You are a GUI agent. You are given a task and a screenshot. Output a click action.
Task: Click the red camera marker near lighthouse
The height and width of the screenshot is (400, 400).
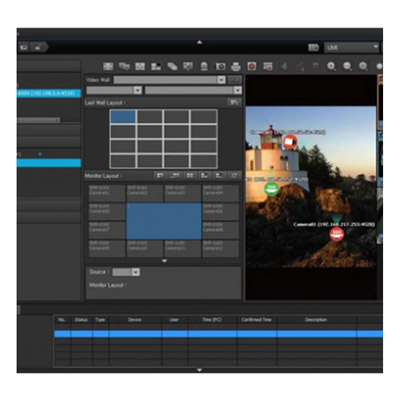point(290,142)
